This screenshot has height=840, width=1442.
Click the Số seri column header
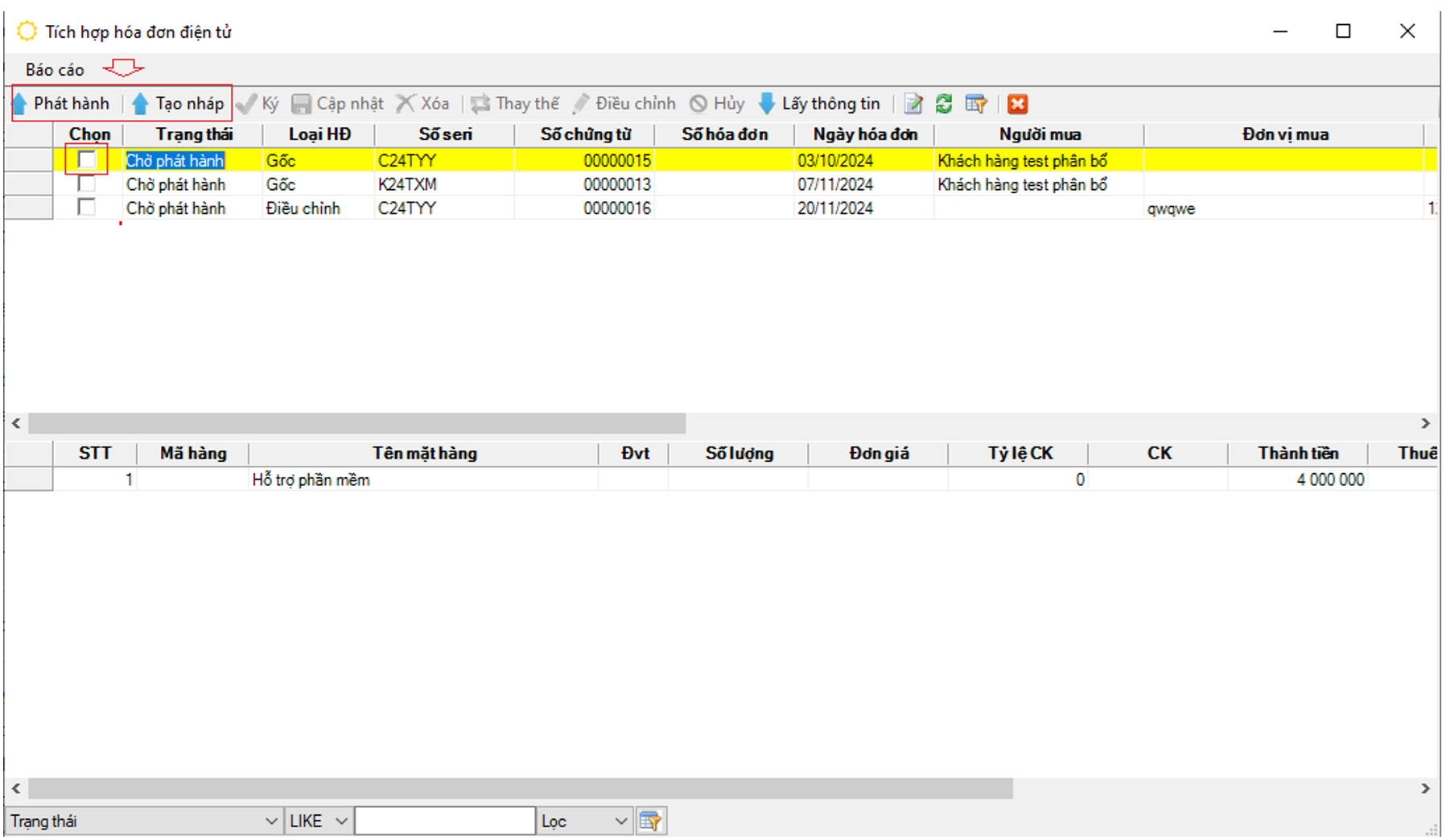click(x=445, y=134)
